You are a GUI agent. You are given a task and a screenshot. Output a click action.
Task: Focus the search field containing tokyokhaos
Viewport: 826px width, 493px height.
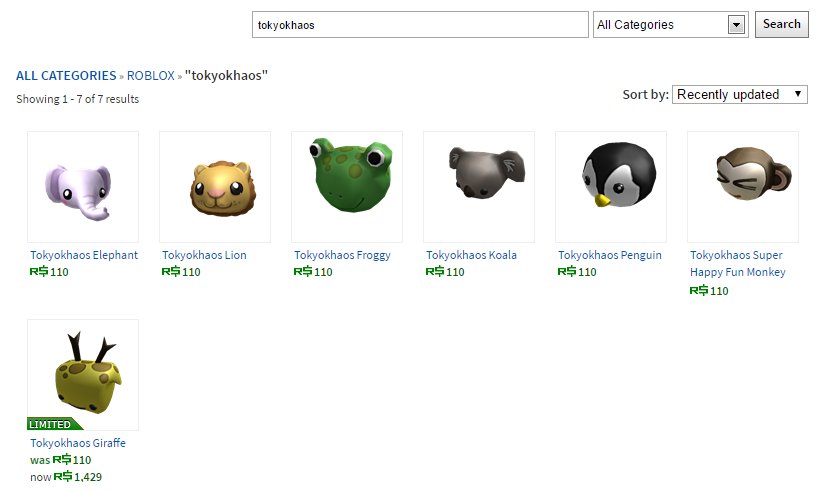420,25
